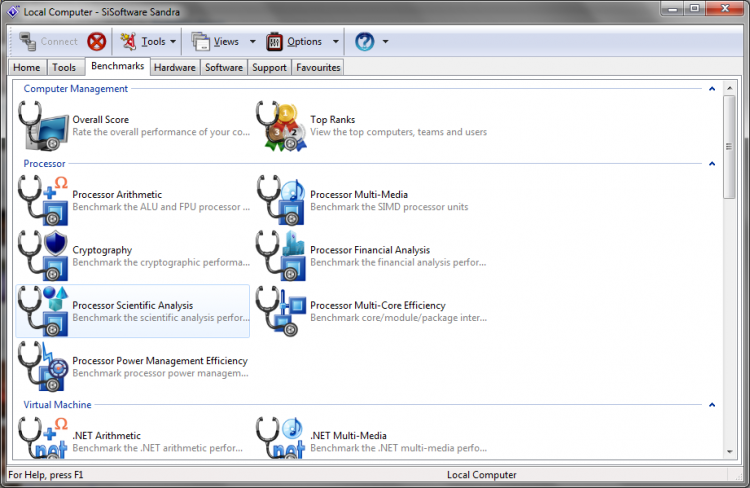The image size is (750, 488).
Task: Open the Views dropdown arrow
Action: point(253,42)
